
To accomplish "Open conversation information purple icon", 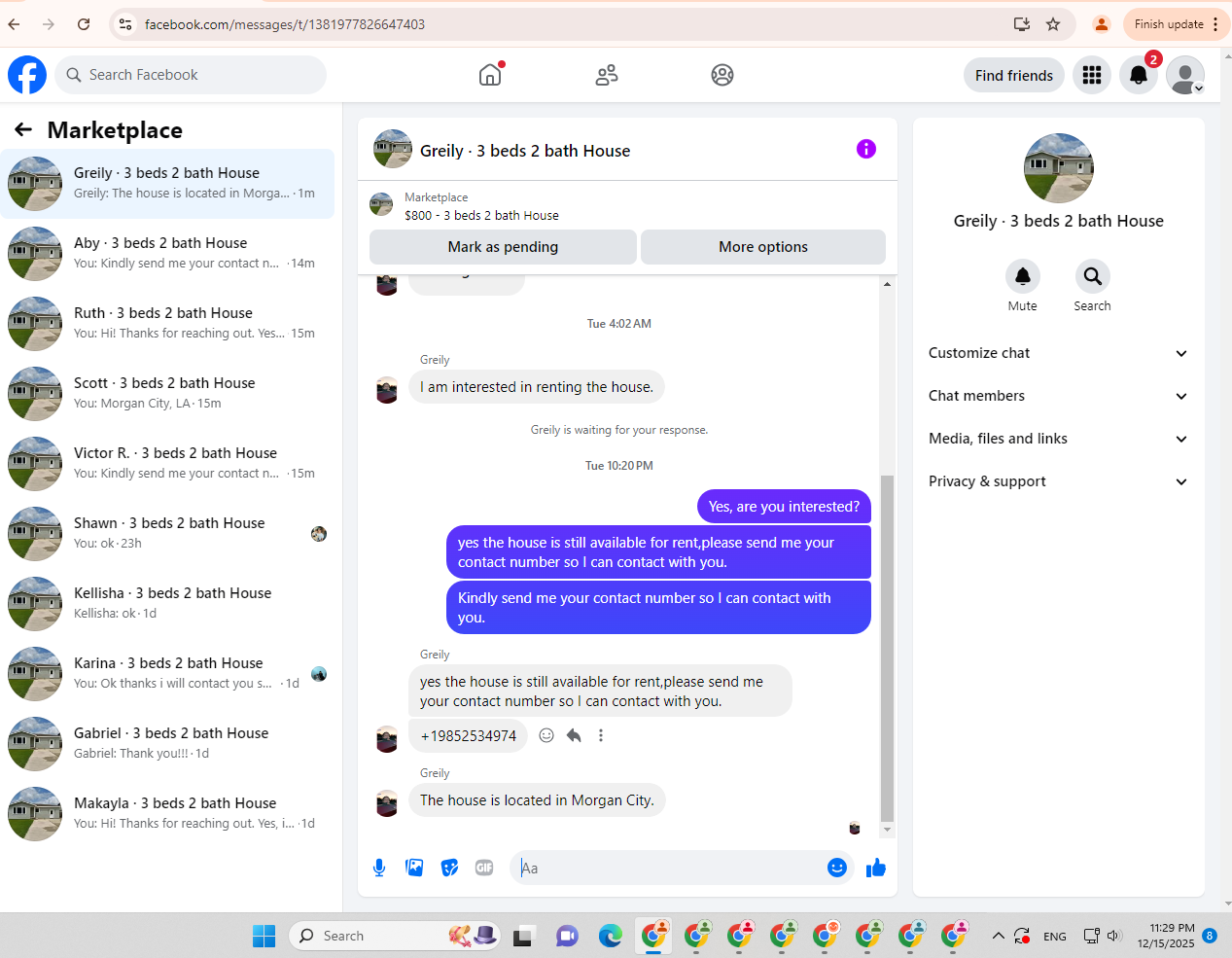I will (x=866, y=149).
